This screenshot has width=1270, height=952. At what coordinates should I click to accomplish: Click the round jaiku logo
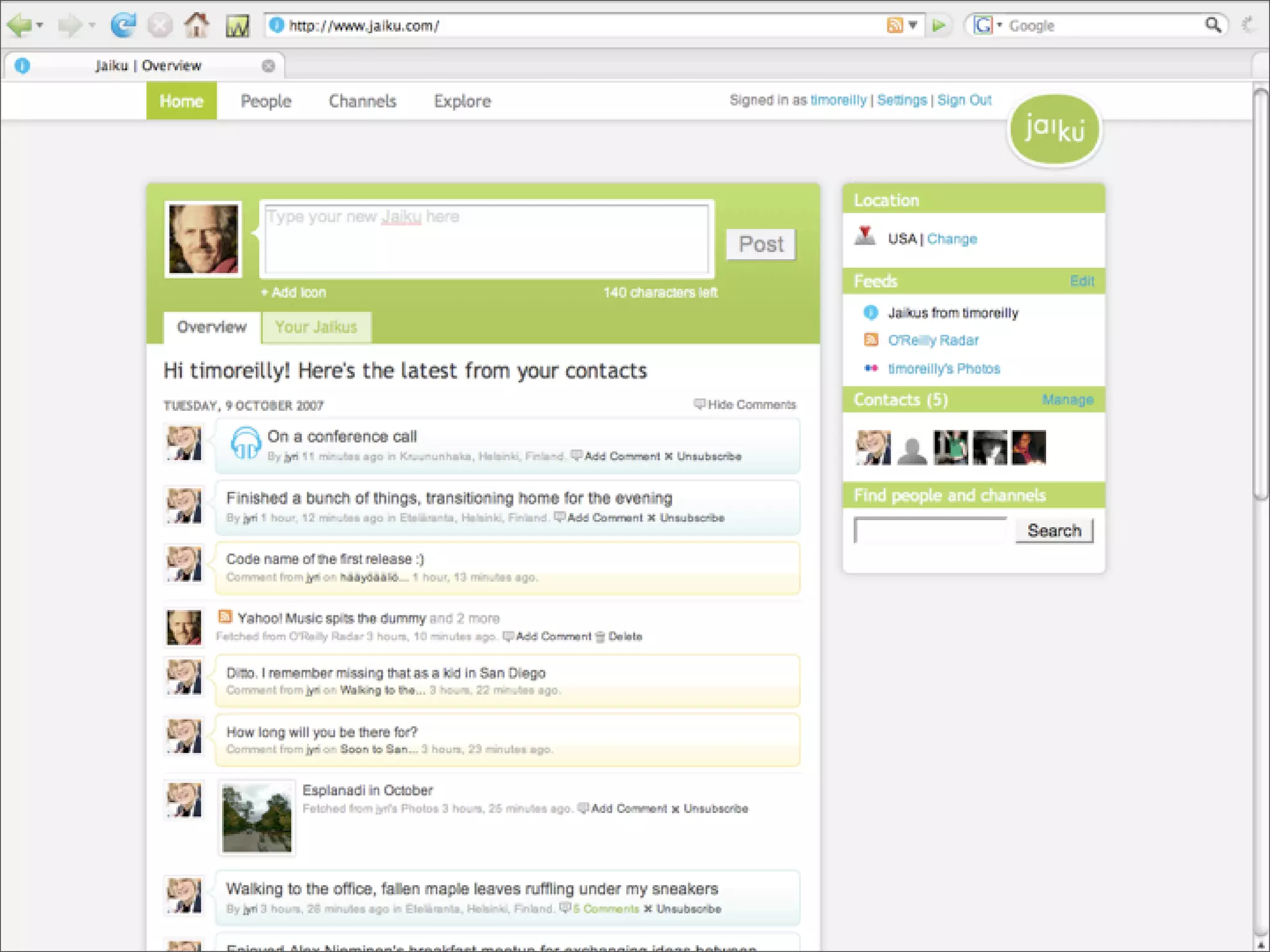point(1054,130)
